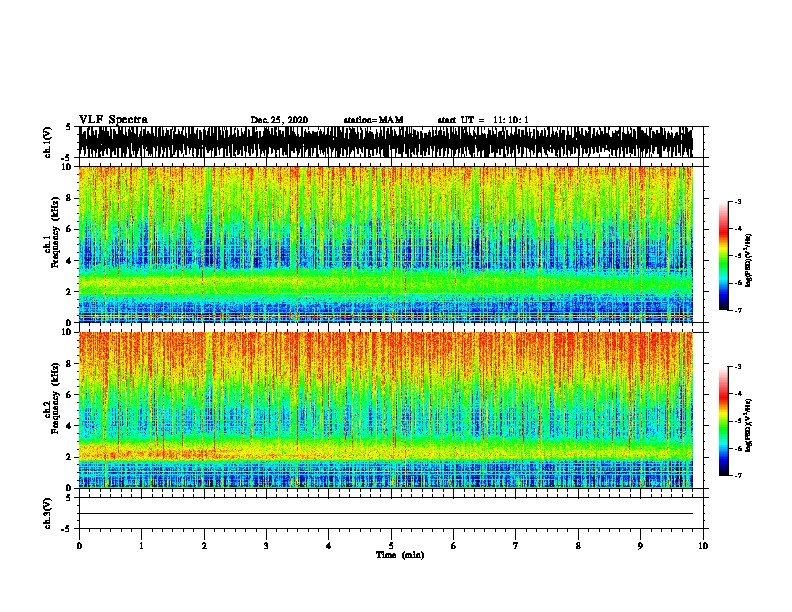The width and height of the screenshot is (792, 612).
Task: Click the ch.1 color scale log(PSD) unit label
Action: point(748,261)
